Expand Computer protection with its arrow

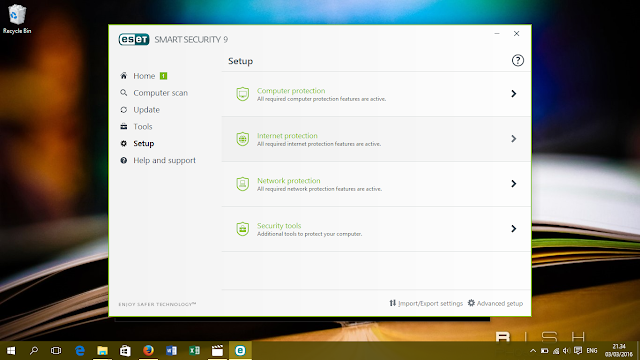514,94
